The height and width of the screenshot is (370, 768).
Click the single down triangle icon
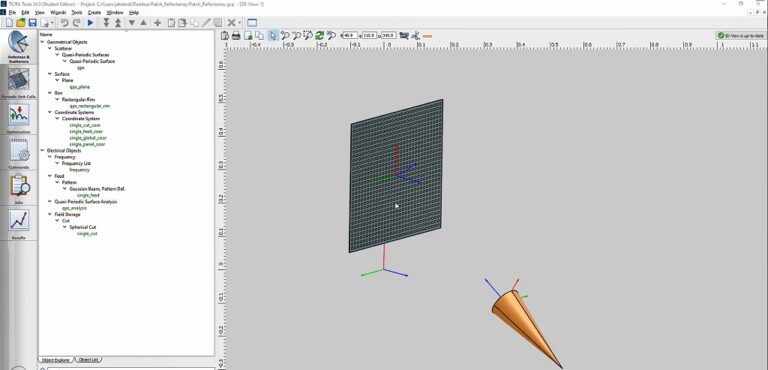(131, 23)
